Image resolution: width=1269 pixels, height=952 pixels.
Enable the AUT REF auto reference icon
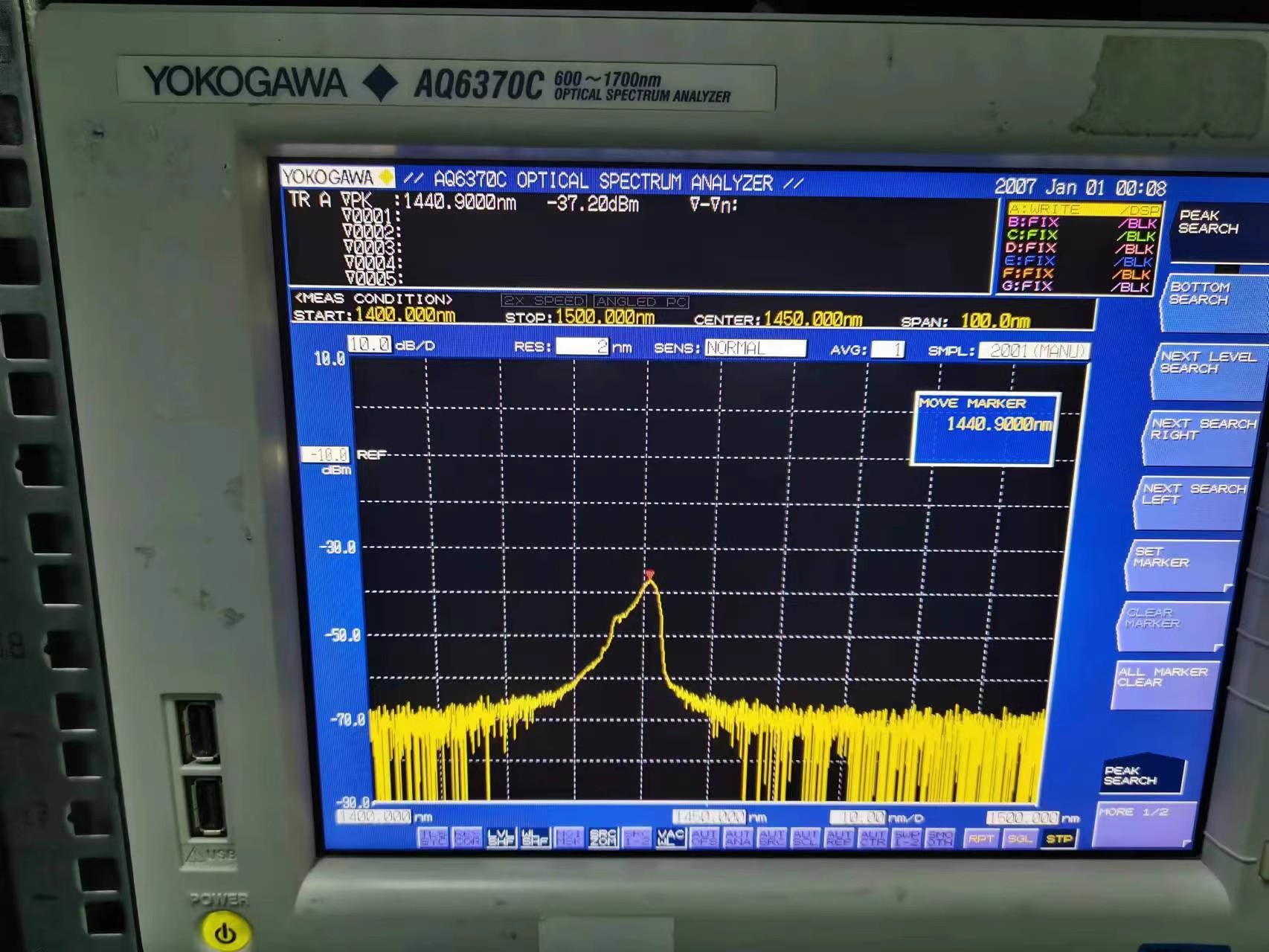840,837
